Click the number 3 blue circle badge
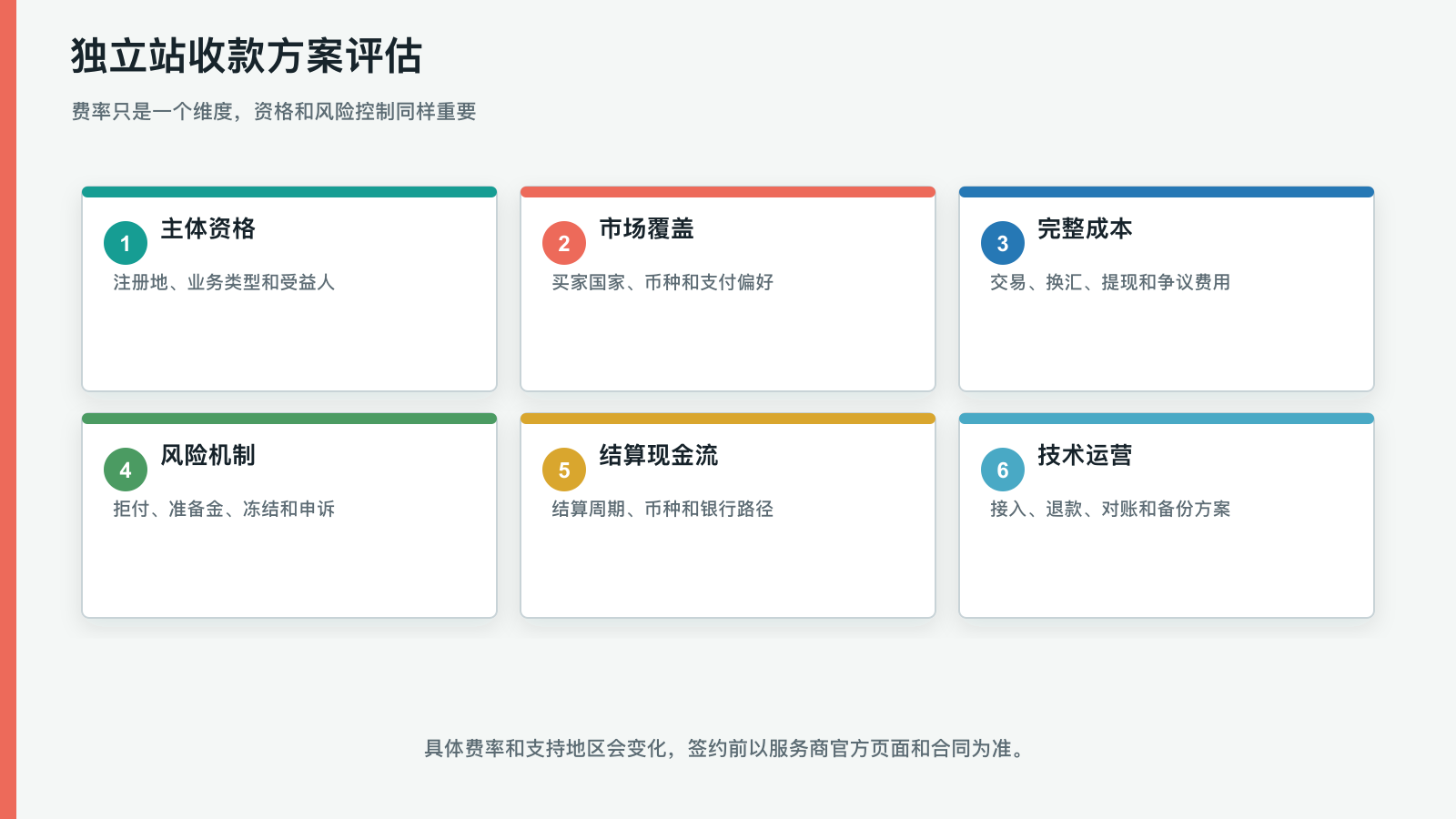The height and width of the screenshot is (819, 1456). click(1003, 243)
